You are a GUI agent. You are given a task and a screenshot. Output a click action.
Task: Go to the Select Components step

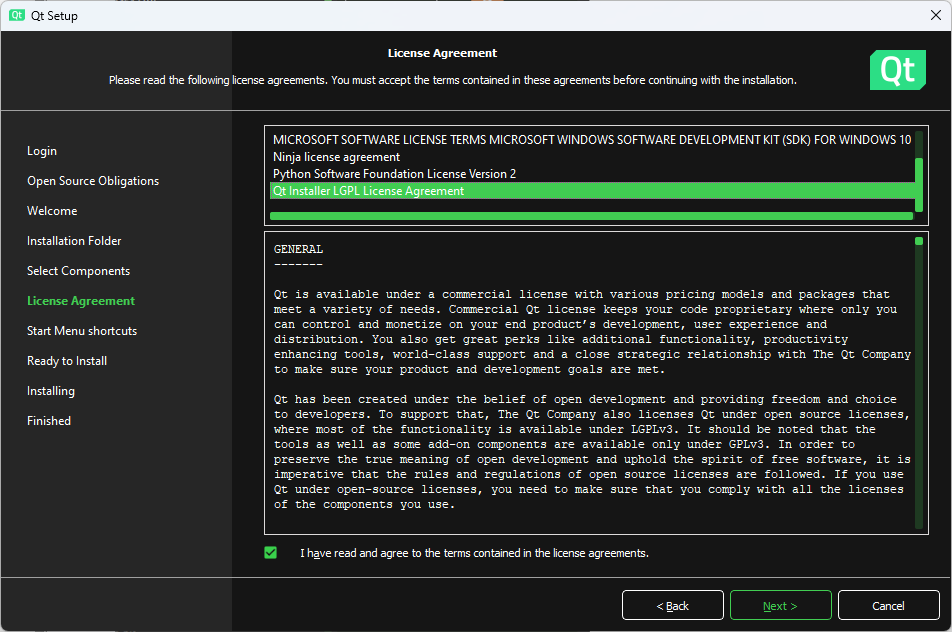point(78,271)
